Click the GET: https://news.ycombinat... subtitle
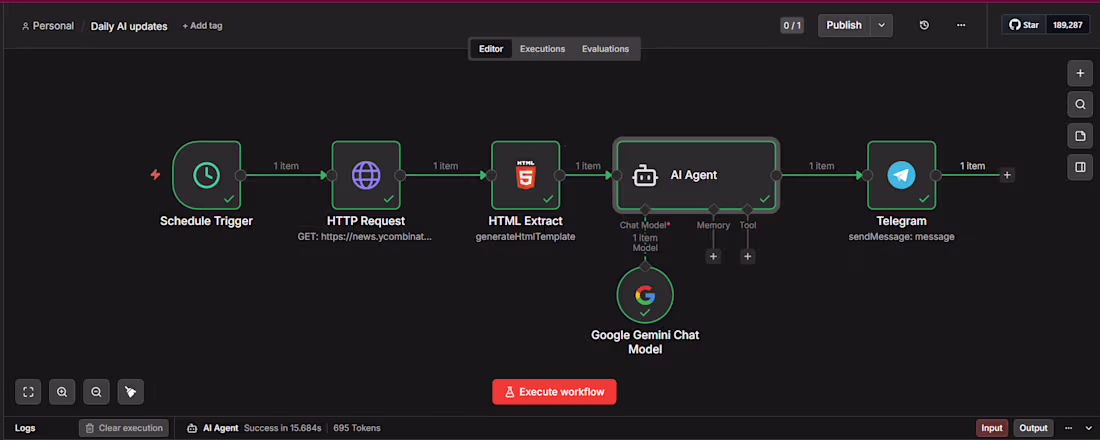This screenshot has height=440, width=1100. (365, 236)
